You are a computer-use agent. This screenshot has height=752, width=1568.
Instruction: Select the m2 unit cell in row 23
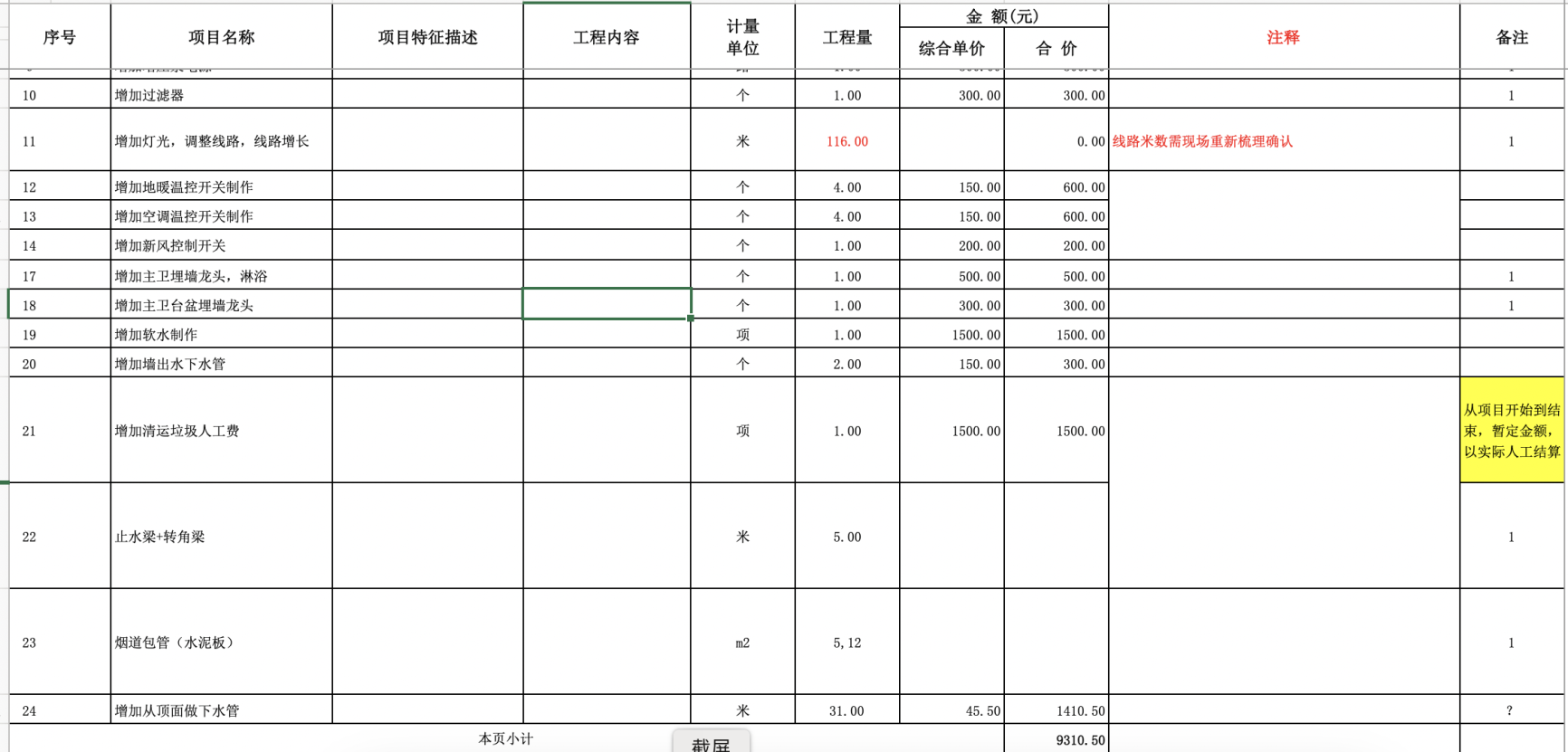(x=742, y=643)
